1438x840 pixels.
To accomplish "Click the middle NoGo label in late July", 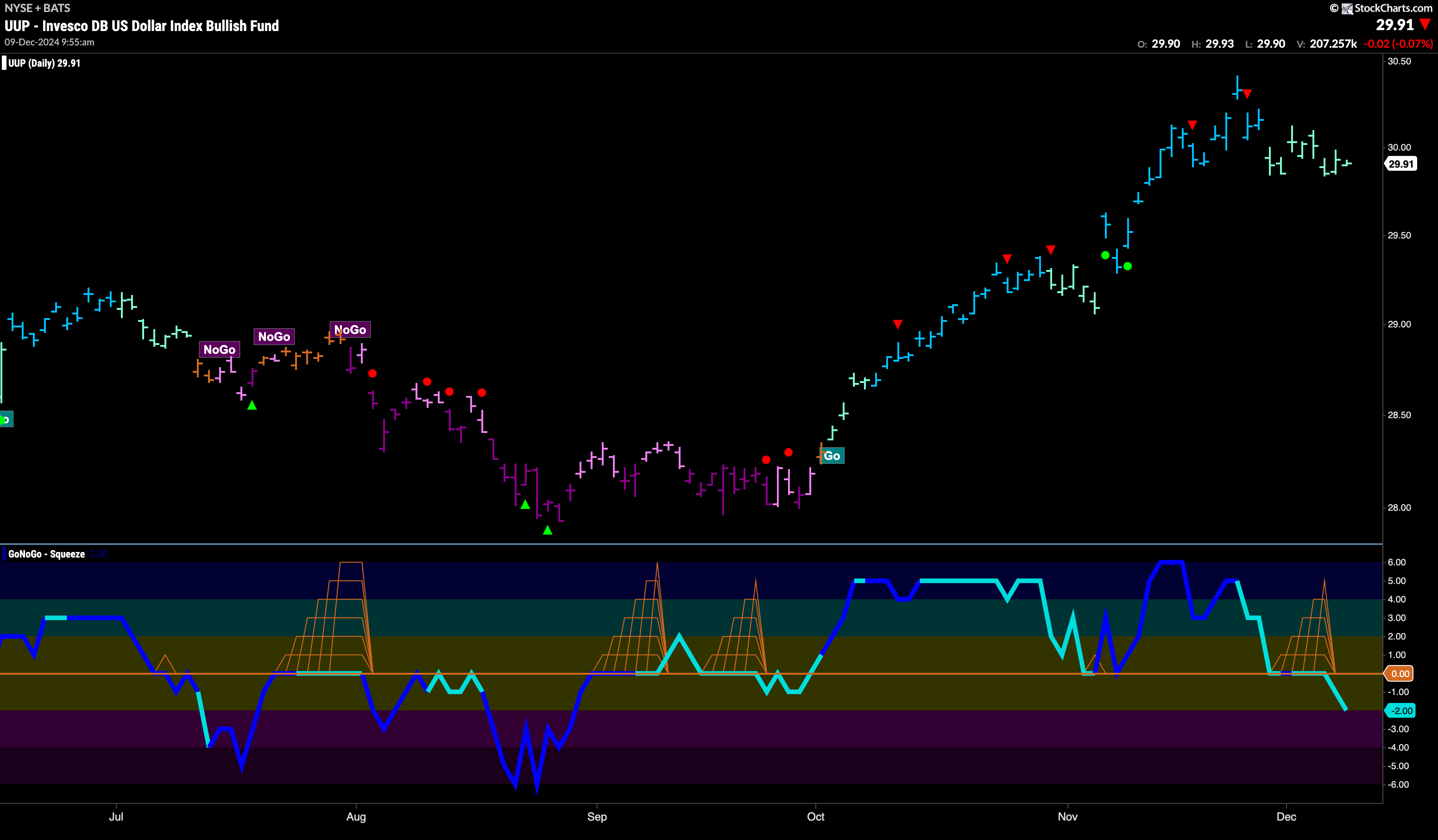I will coord(274,337).
